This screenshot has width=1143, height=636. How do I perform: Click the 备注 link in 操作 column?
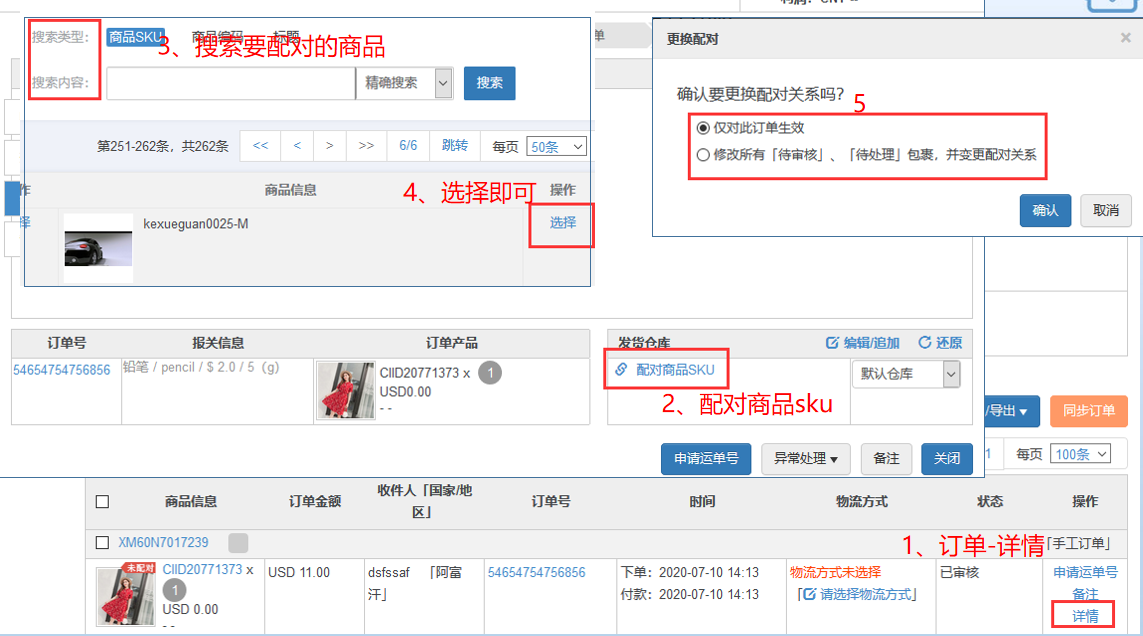pos(1085,594)
